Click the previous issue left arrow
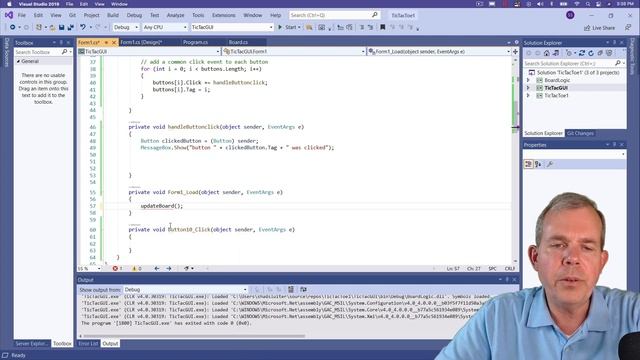Image resolution: width=640 pixels, height=360 pixels. 157,269
